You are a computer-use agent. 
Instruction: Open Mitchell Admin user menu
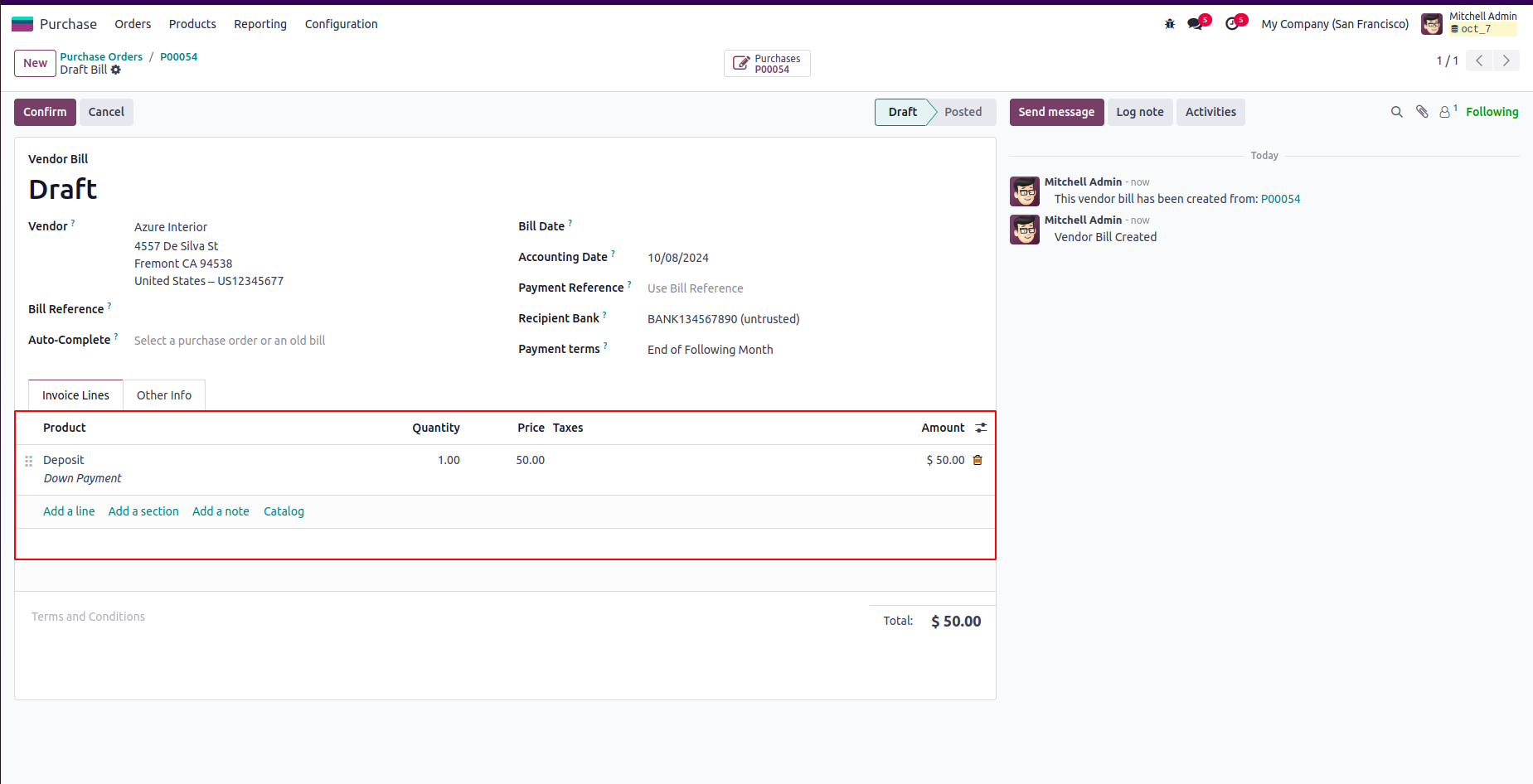point(1468,23)
